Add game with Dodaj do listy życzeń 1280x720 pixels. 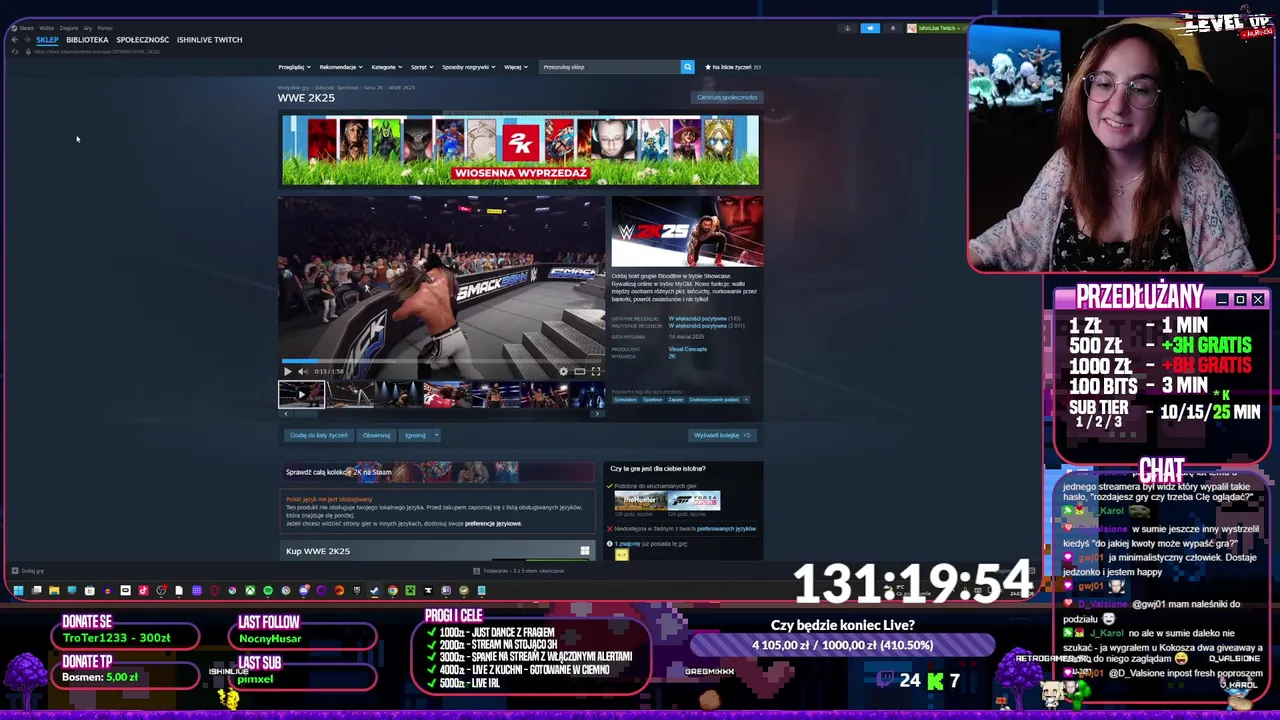point(319,435)
